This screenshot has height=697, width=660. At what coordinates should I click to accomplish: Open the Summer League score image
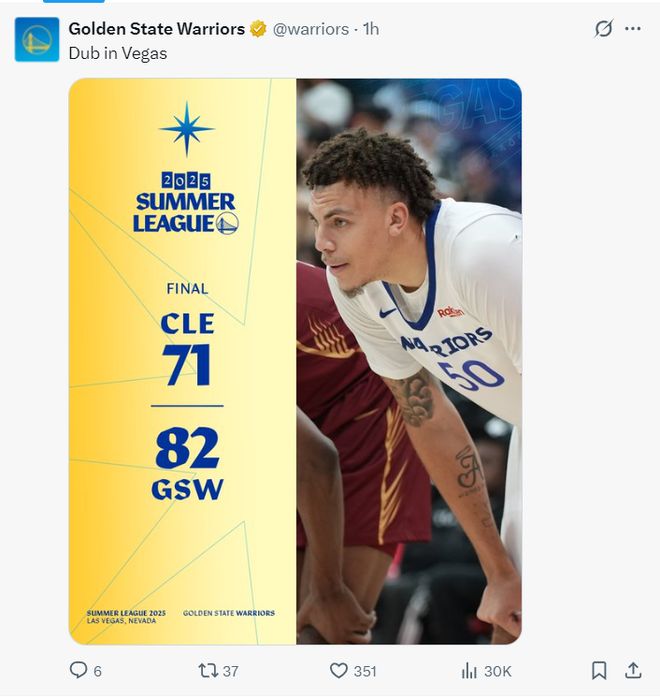295,361
